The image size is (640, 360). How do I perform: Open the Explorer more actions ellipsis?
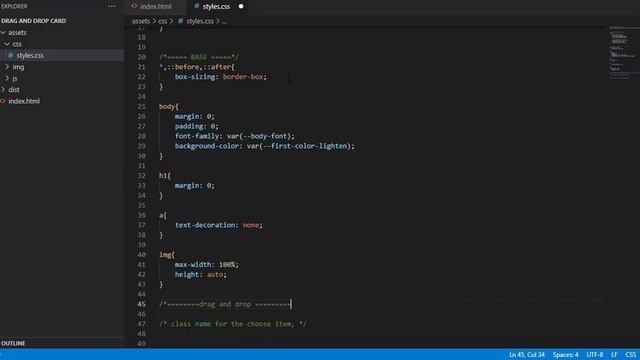111,6
